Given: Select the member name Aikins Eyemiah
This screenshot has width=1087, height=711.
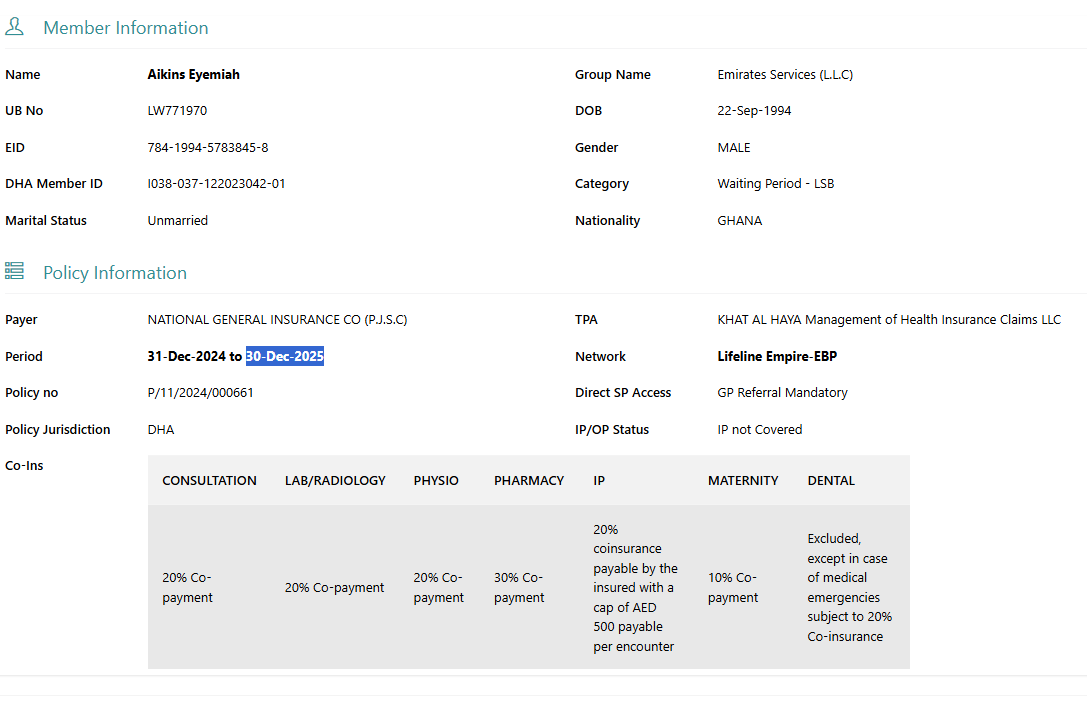Looking at the screenshot, I should tap(193, 74).
